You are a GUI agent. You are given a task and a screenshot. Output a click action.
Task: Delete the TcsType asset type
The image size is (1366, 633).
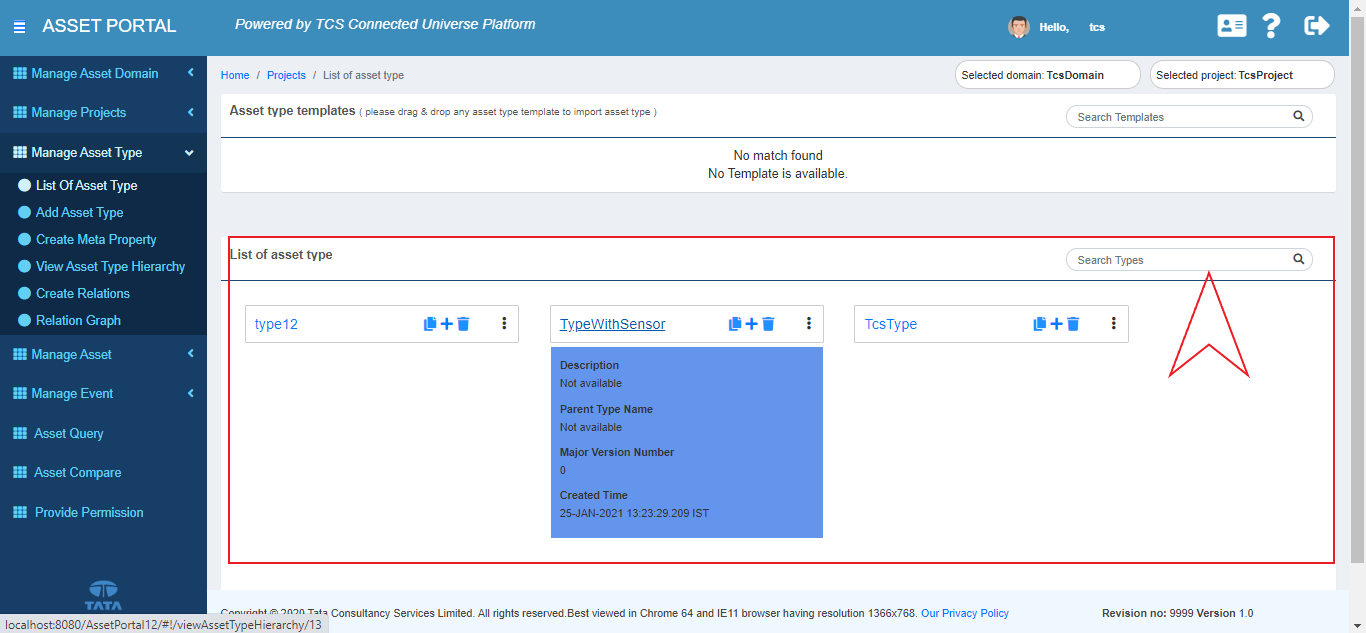click(x=1073, y=324)
